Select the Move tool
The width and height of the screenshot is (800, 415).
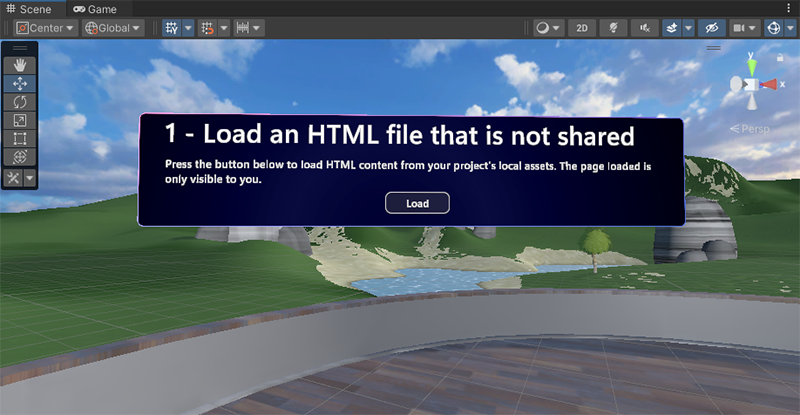(20, 84)
